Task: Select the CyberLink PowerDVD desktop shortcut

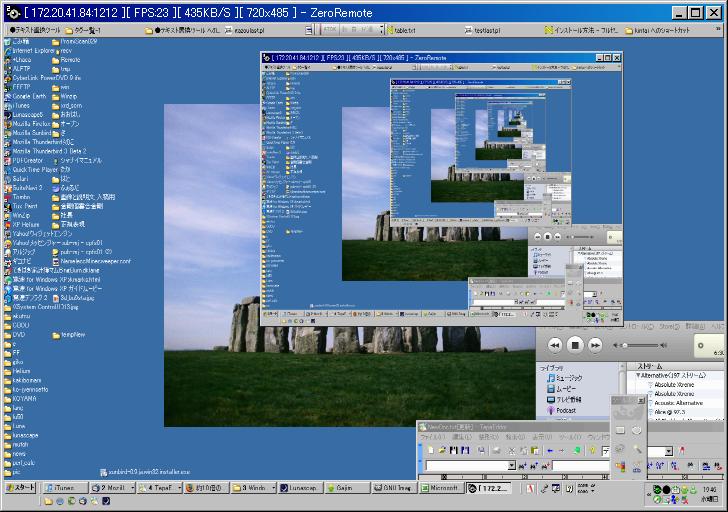Action: click(43, 78)
